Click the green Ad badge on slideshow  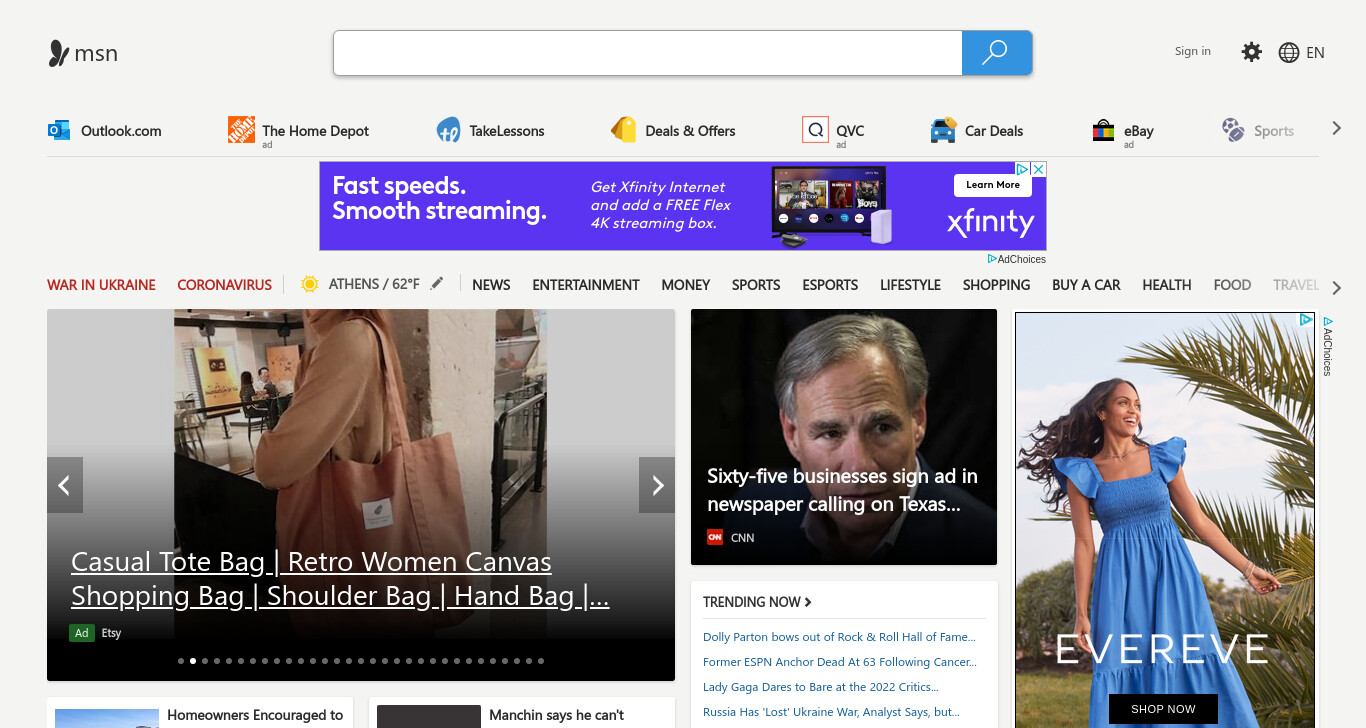81,633
